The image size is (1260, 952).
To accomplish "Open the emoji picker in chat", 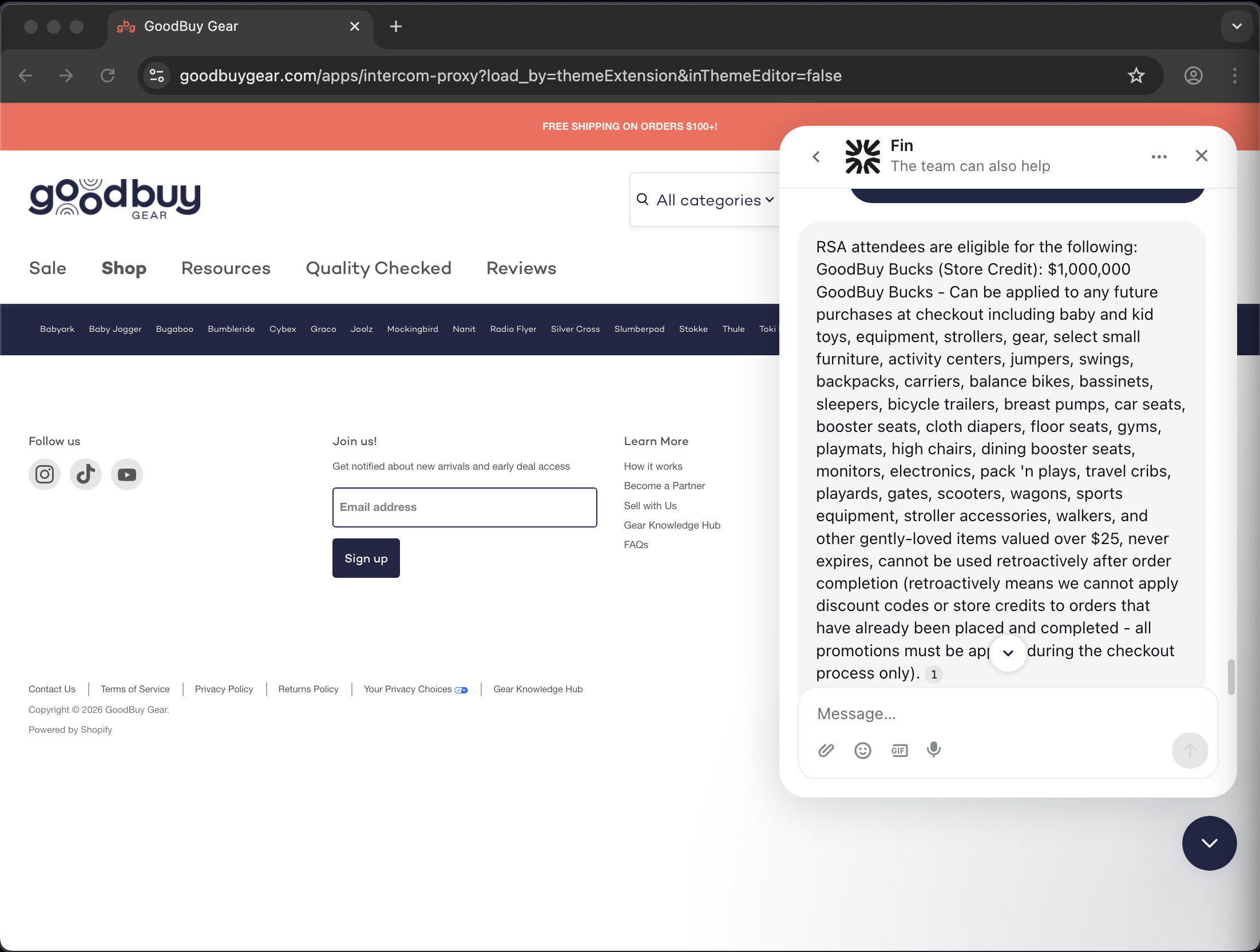I will coord(862,750).
